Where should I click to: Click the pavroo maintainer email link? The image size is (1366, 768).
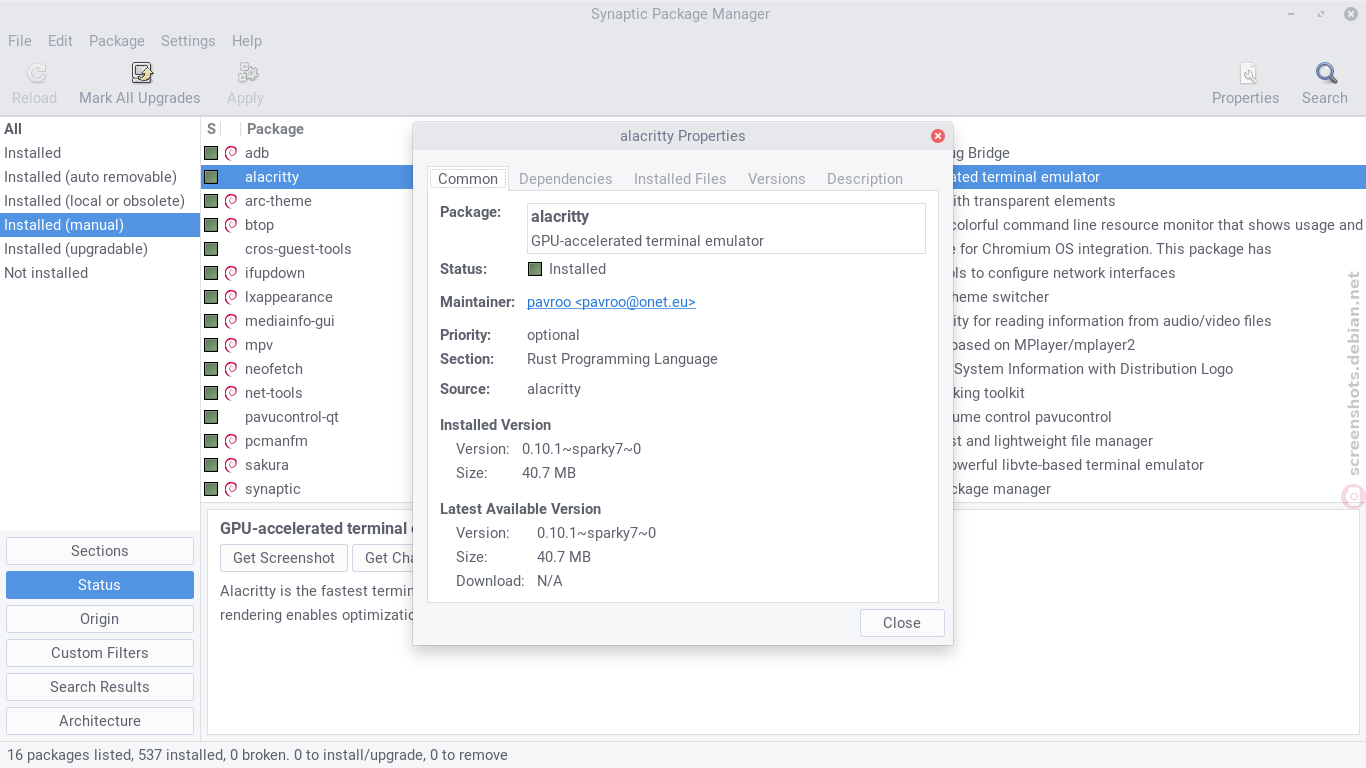pos(611,302)
